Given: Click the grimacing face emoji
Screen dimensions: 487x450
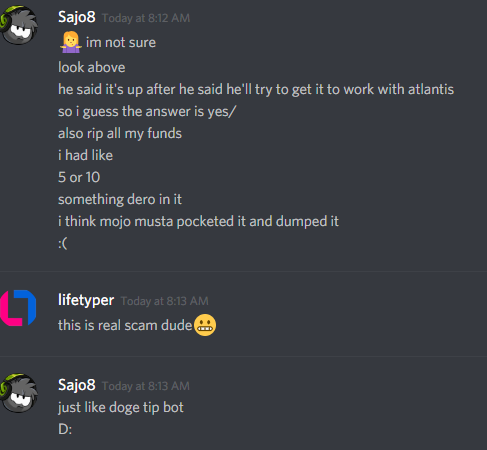Looking at the screenshot, I should click(205, 325).
